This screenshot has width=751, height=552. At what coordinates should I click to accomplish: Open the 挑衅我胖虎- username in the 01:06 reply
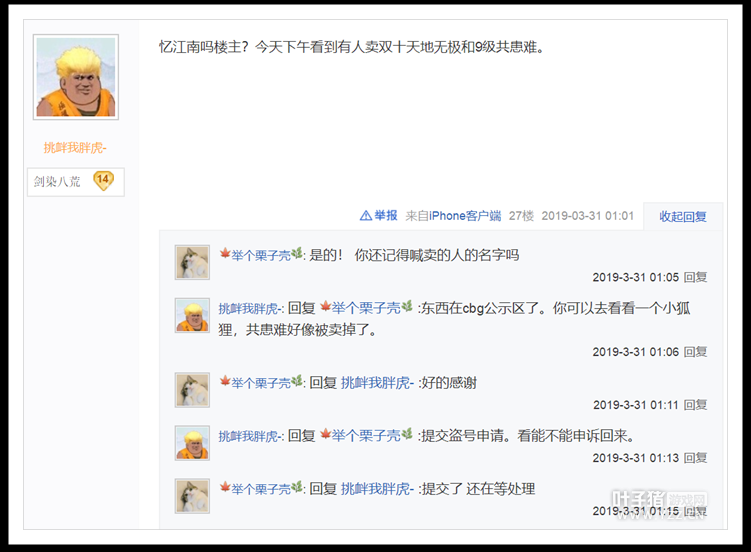click(250, 308)
